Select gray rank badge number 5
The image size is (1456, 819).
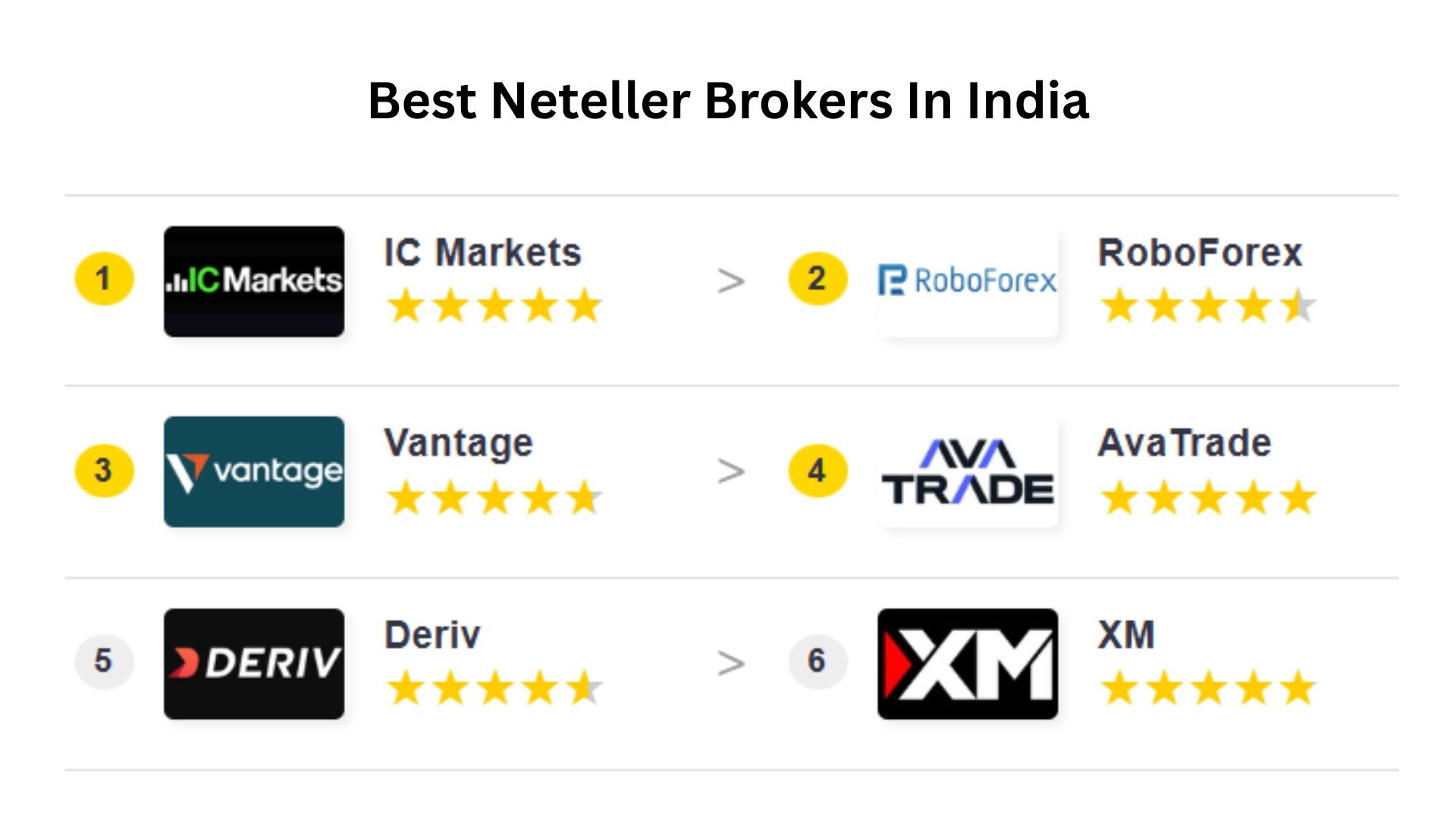[x=104, y=661]
